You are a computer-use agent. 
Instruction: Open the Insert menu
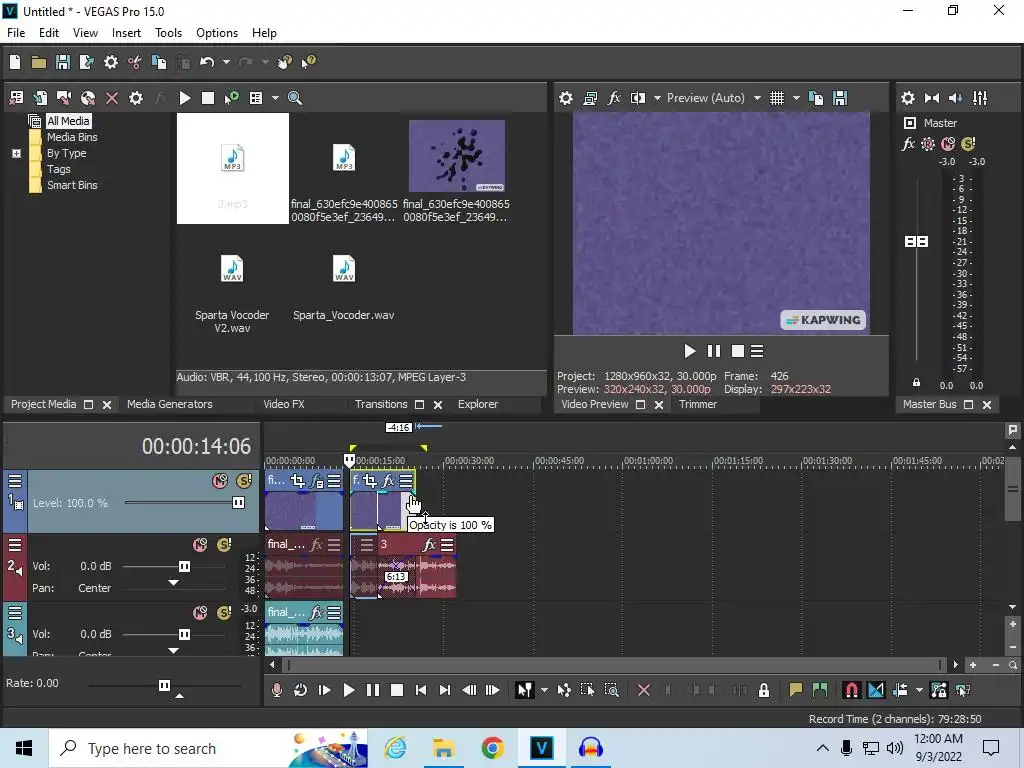coord(126,33)
